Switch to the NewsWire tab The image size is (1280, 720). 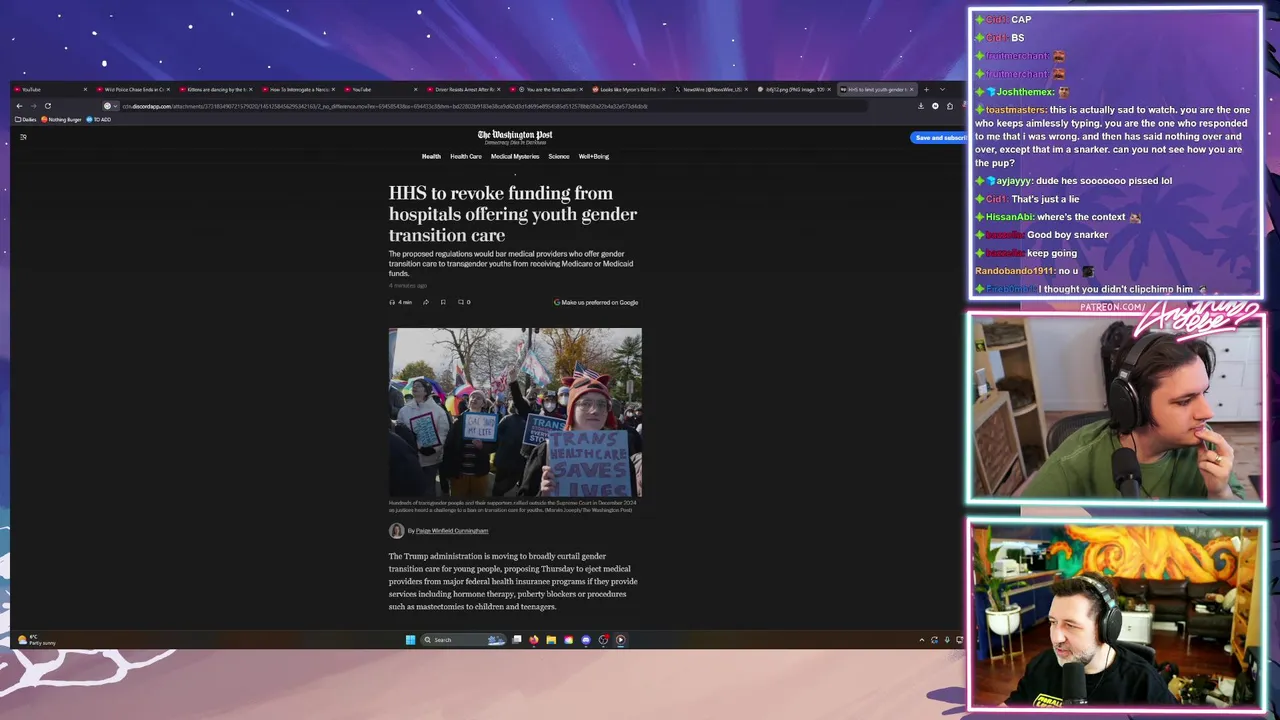[711, 90]
